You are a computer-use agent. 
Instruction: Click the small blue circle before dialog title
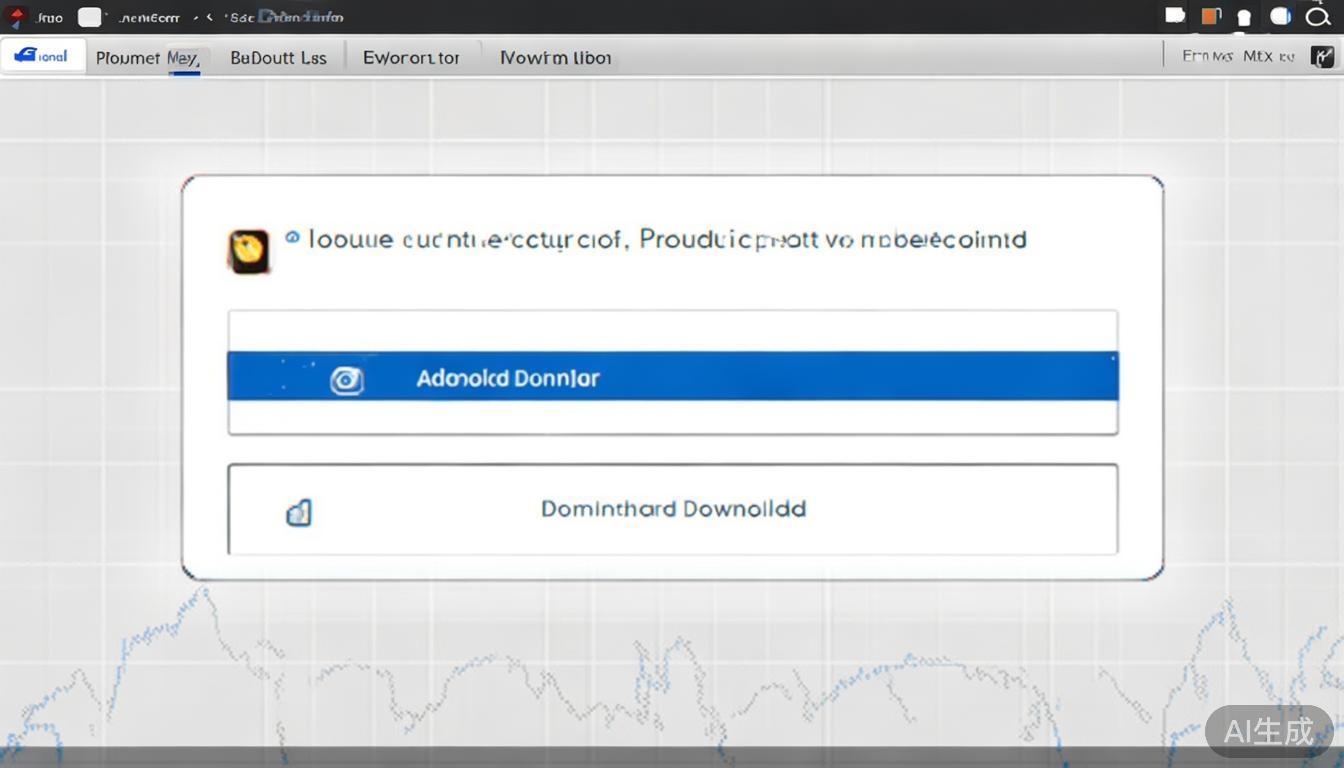(x=292, y=238)
